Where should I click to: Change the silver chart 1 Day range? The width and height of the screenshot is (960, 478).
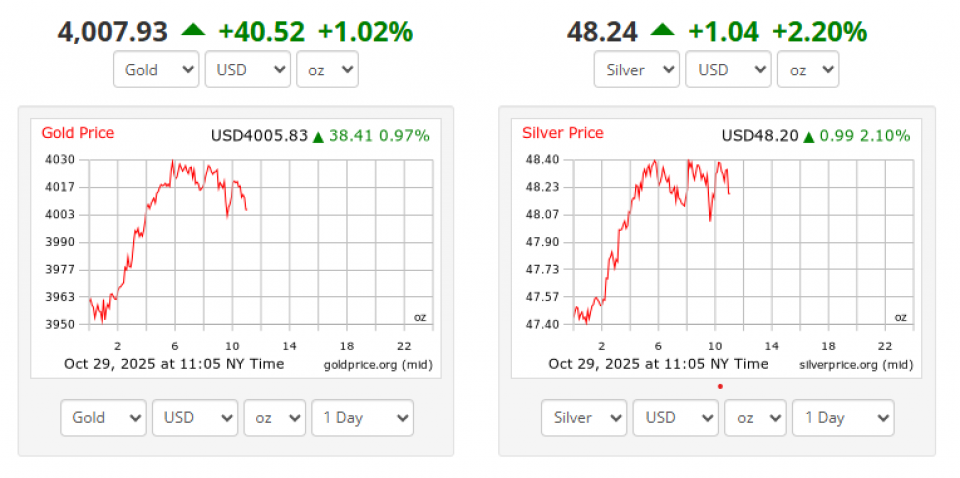pyautogui.click(x=843, y=418)
